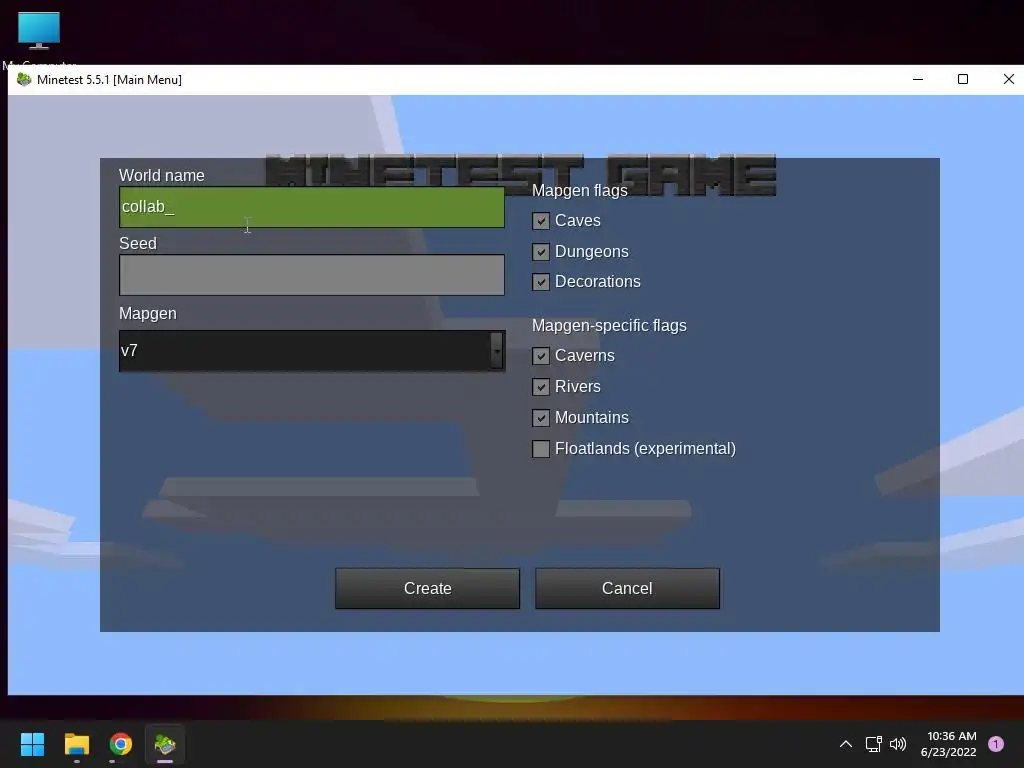This screenshot has width=1024, height=768.
Task: Show hidden system tray icons
Action: (x=846, y=744)
